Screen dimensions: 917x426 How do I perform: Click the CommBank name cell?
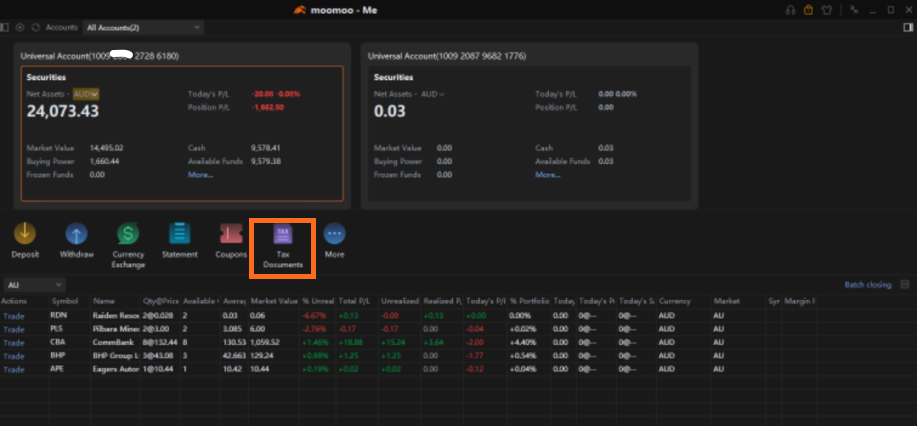pyautogui.click(x=111, y=342)
